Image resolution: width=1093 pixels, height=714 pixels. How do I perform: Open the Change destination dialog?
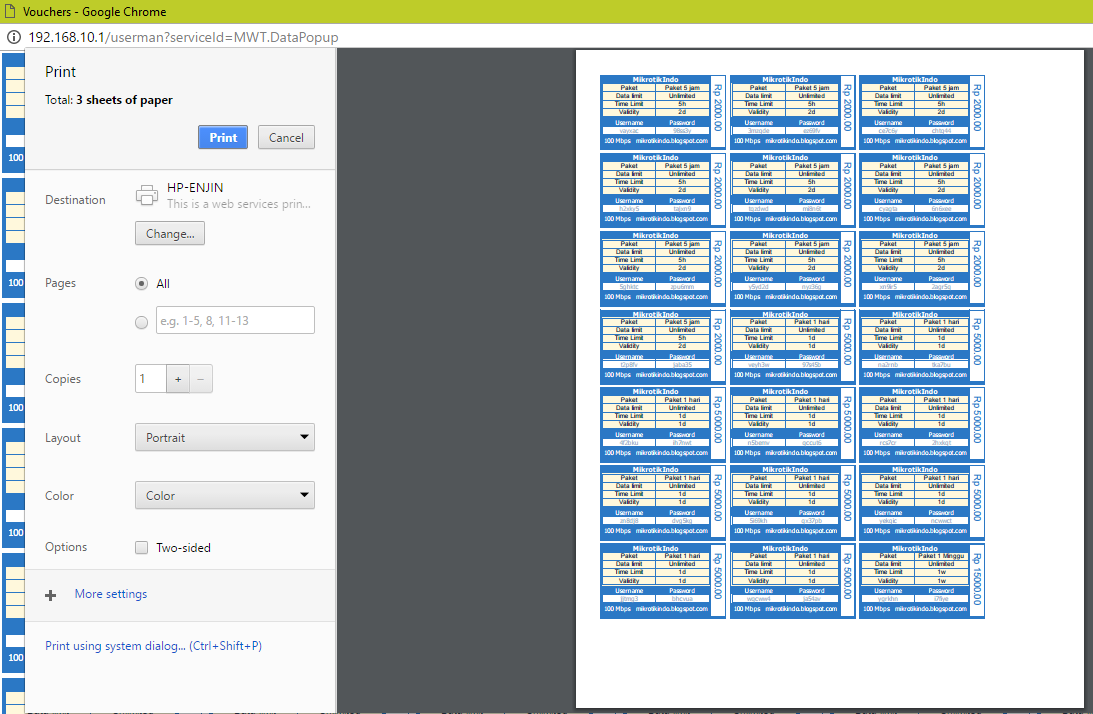[x=169, y=234]
